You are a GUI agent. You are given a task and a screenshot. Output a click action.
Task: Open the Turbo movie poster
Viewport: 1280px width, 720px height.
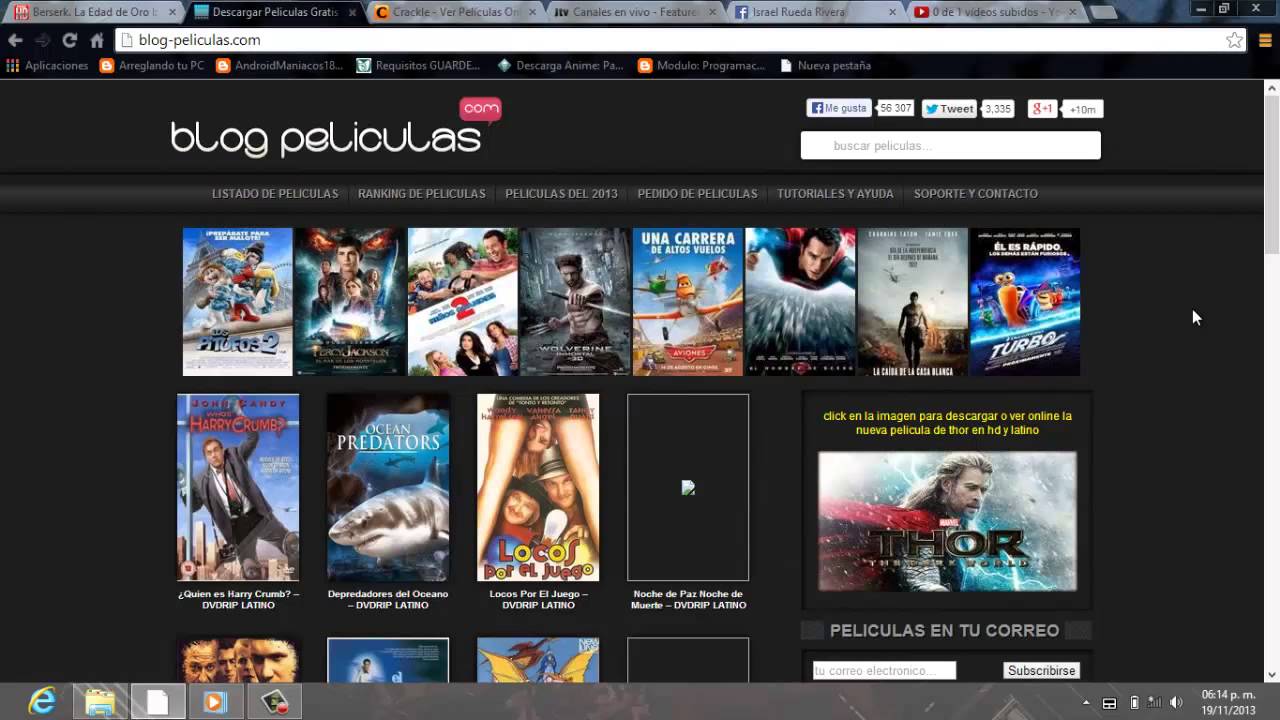point(1025,302)
